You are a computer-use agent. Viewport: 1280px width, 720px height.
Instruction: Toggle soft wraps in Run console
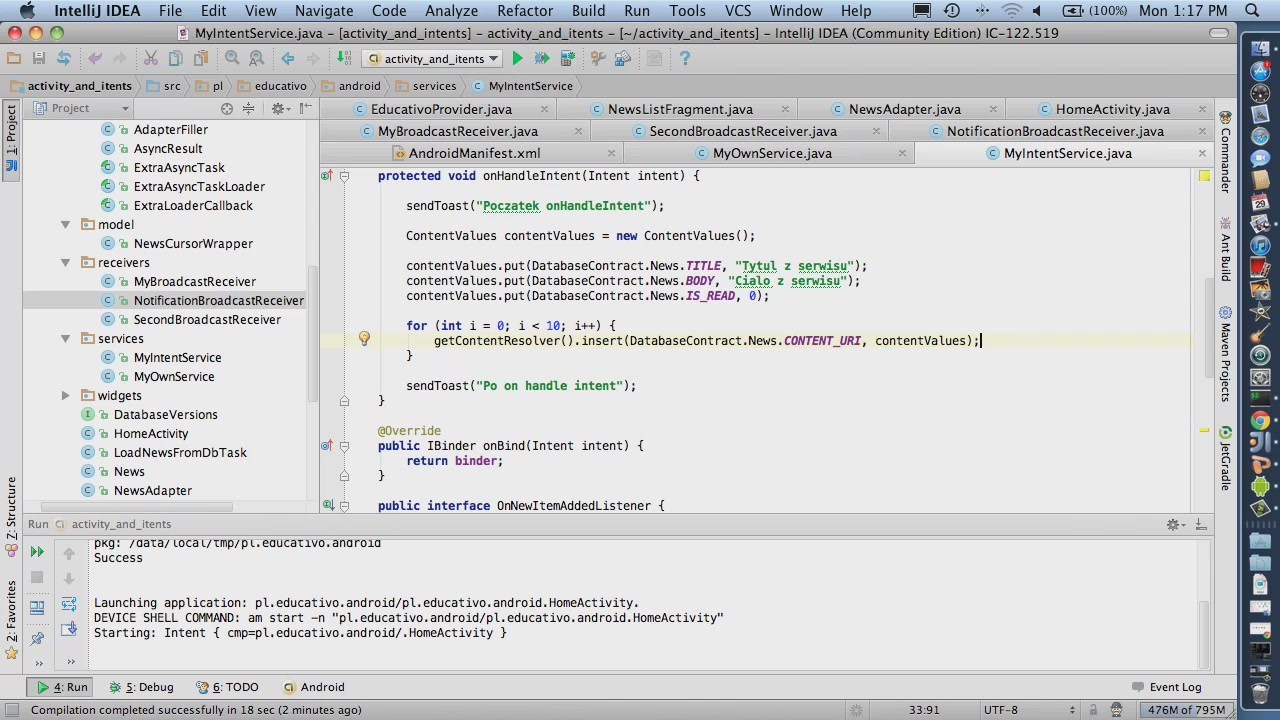[69, 604]
